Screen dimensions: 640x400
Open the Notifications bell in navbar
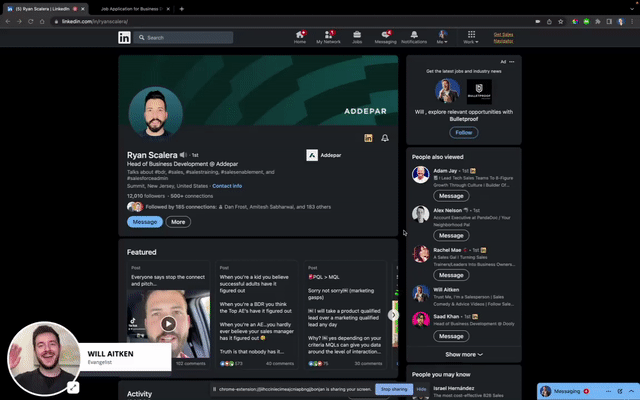[414, 37]
